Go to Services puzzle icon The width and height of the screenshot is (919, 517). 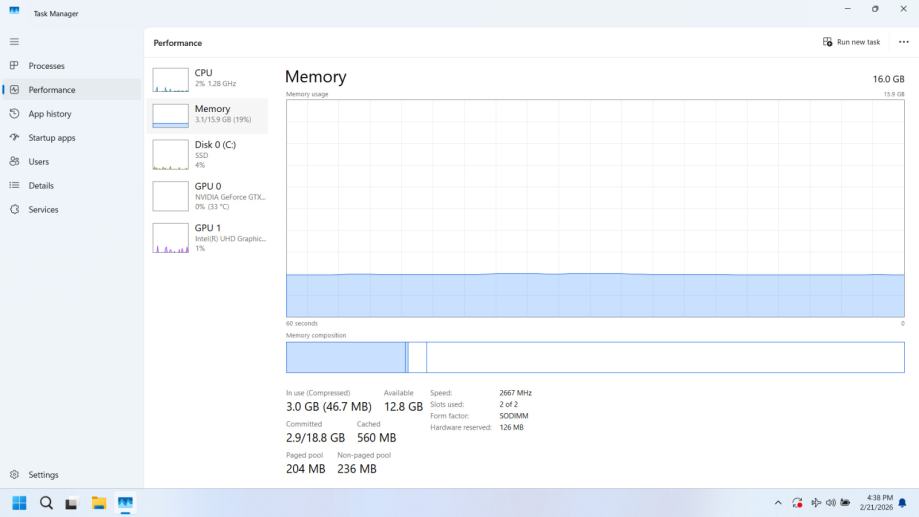[x=14, y=210]
